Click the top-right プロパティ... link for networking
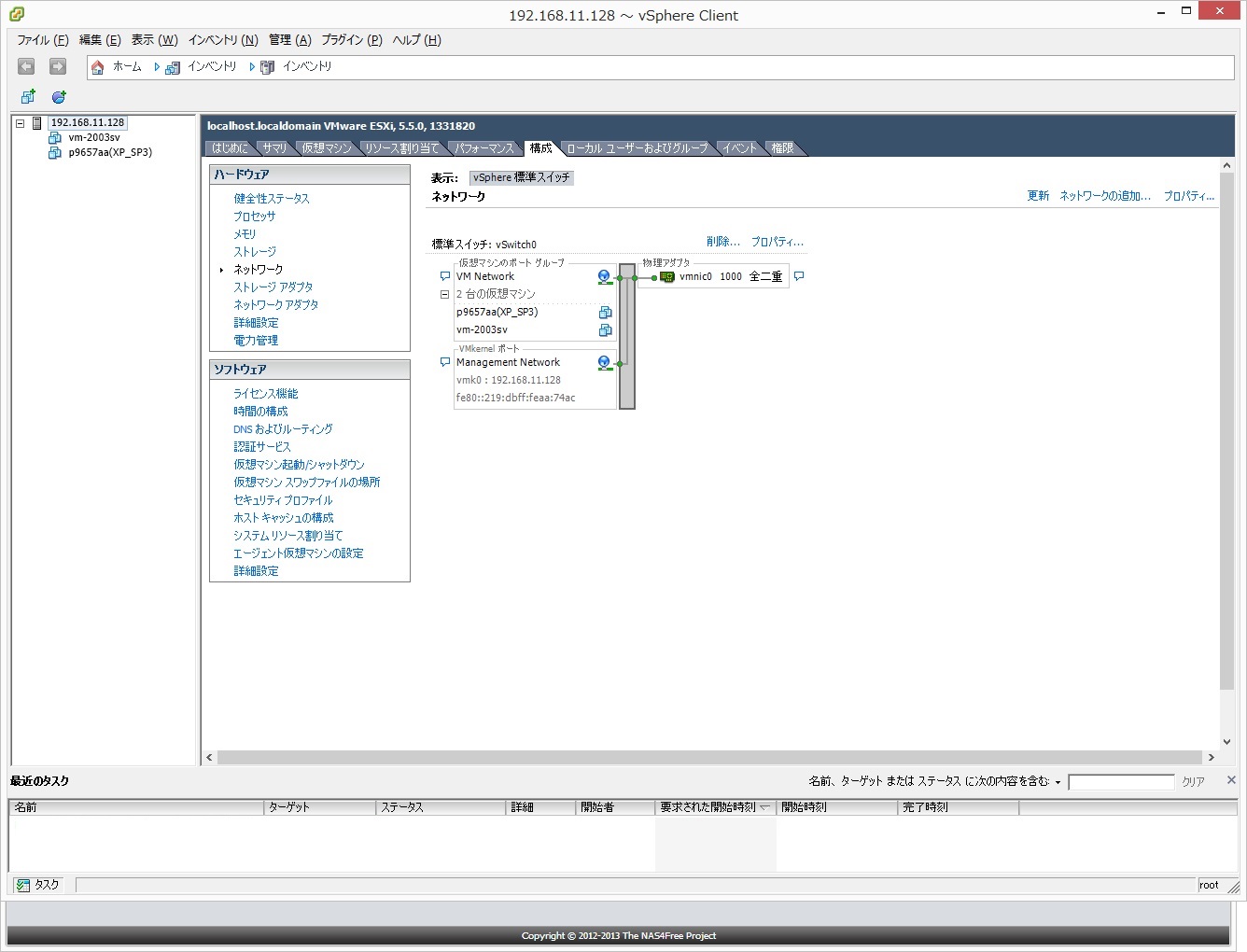This screenshot has height=952, width=1247. coord(1189,196)
